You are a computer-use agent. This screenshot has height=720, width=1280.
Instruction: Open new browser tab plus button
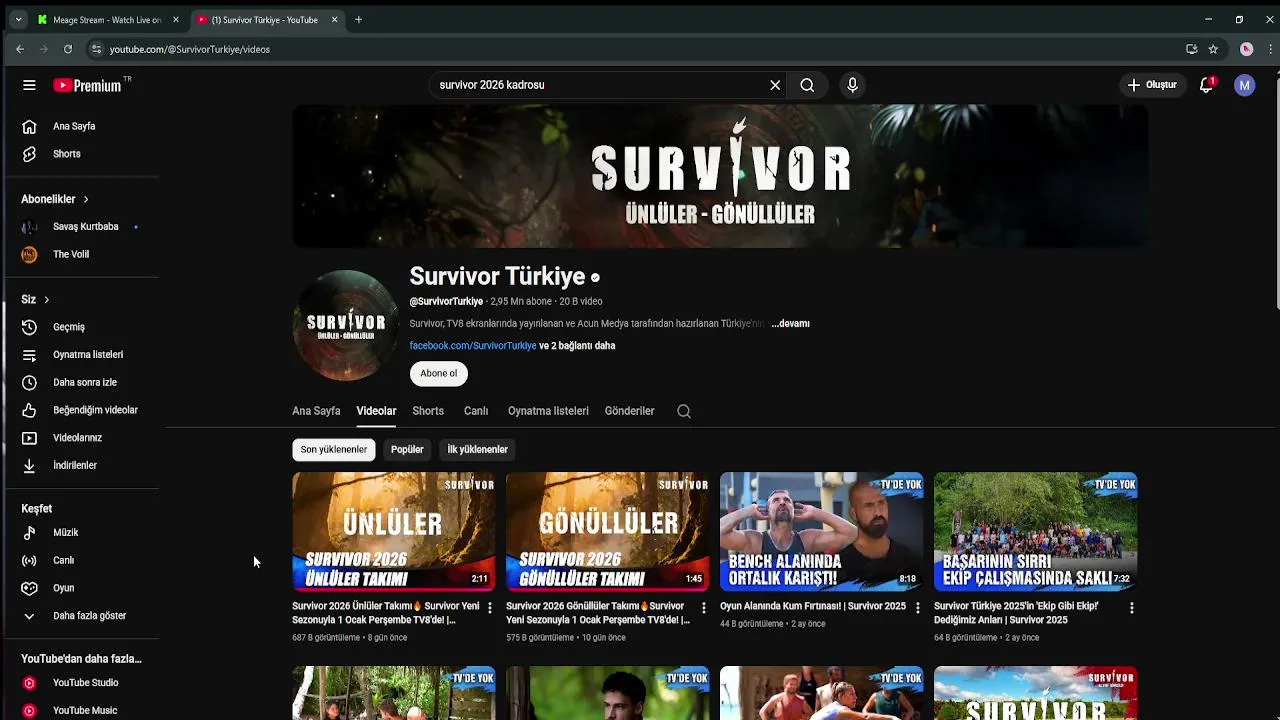click(358, 19)
